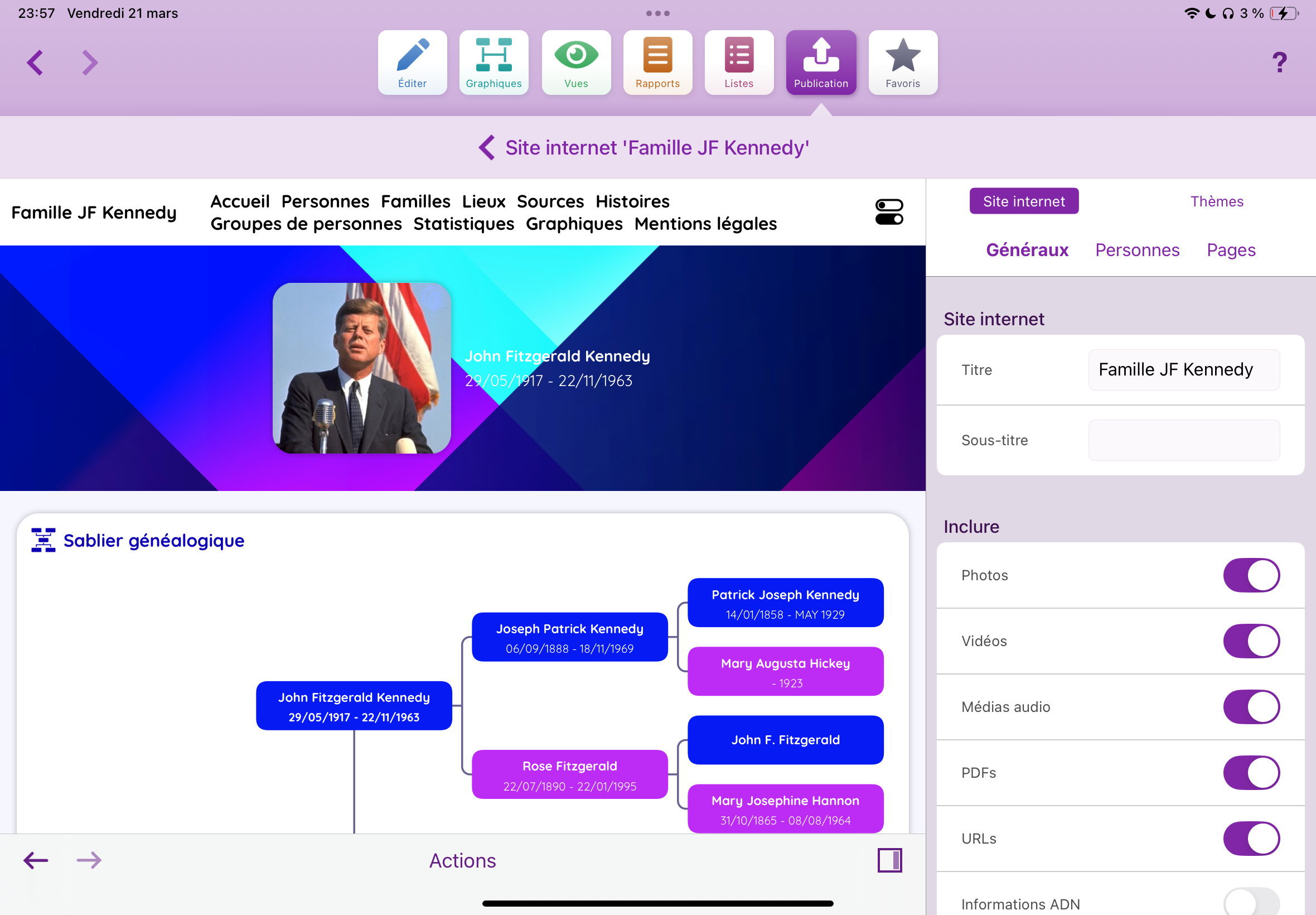Open the Éditer tool

412,62
